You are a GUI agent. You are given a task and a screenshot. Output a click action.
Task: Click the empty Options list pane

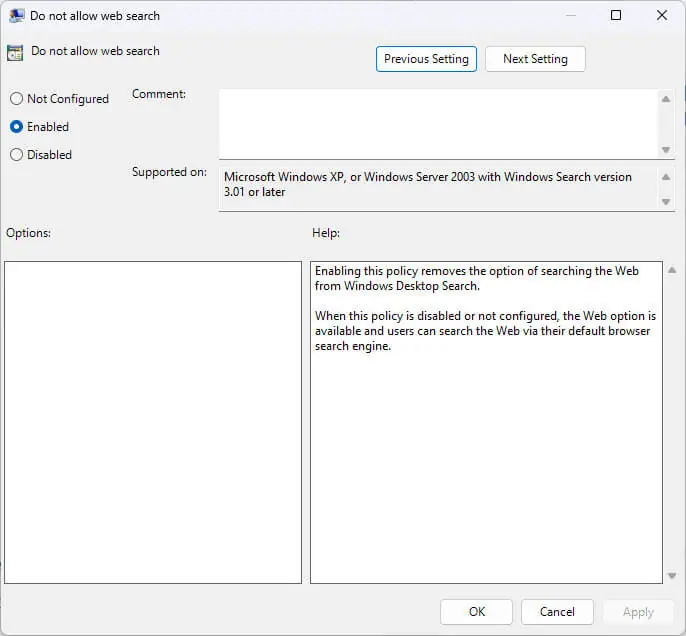[x=153, y=423]
